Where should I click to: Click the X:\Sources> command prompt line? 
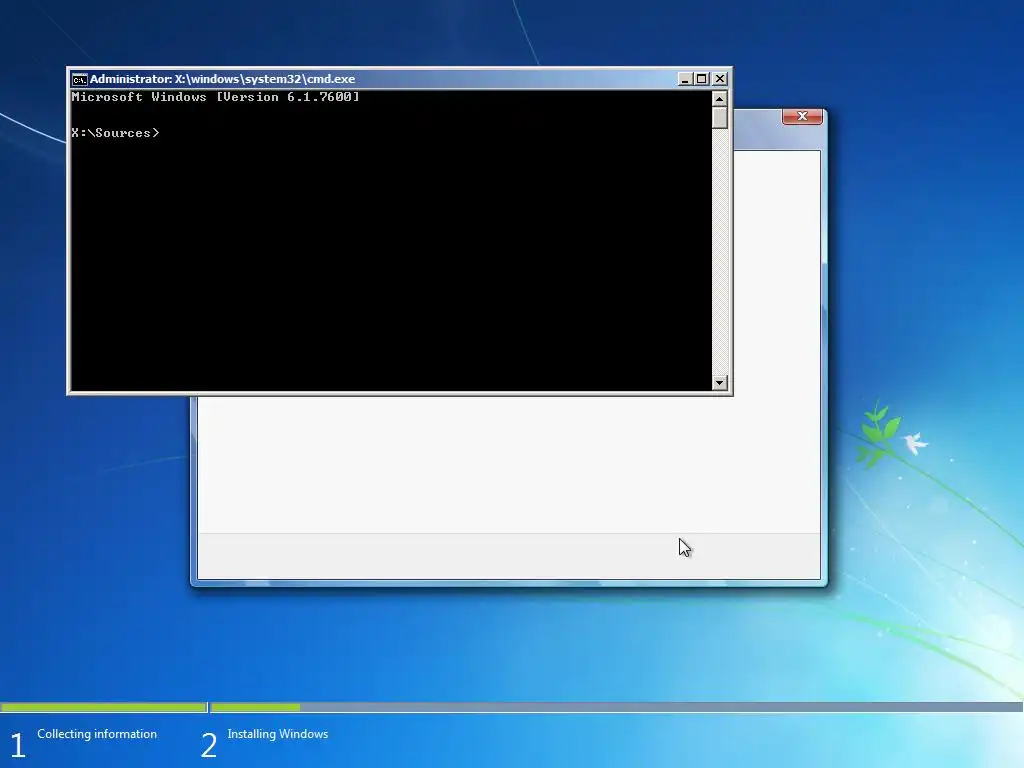click(115, 133)
